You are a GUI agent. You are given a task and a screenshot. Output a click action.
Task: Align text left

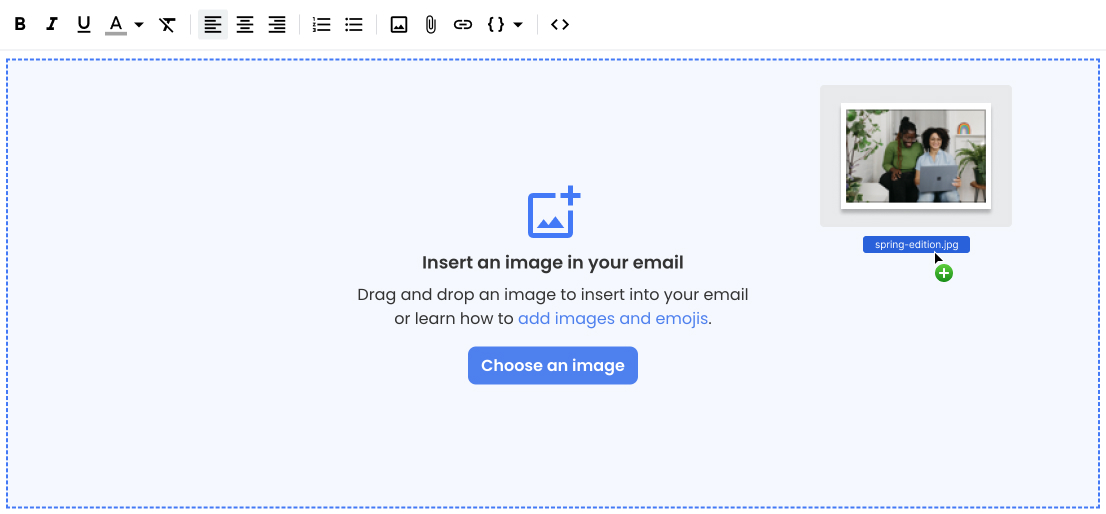tap(213, 25)
